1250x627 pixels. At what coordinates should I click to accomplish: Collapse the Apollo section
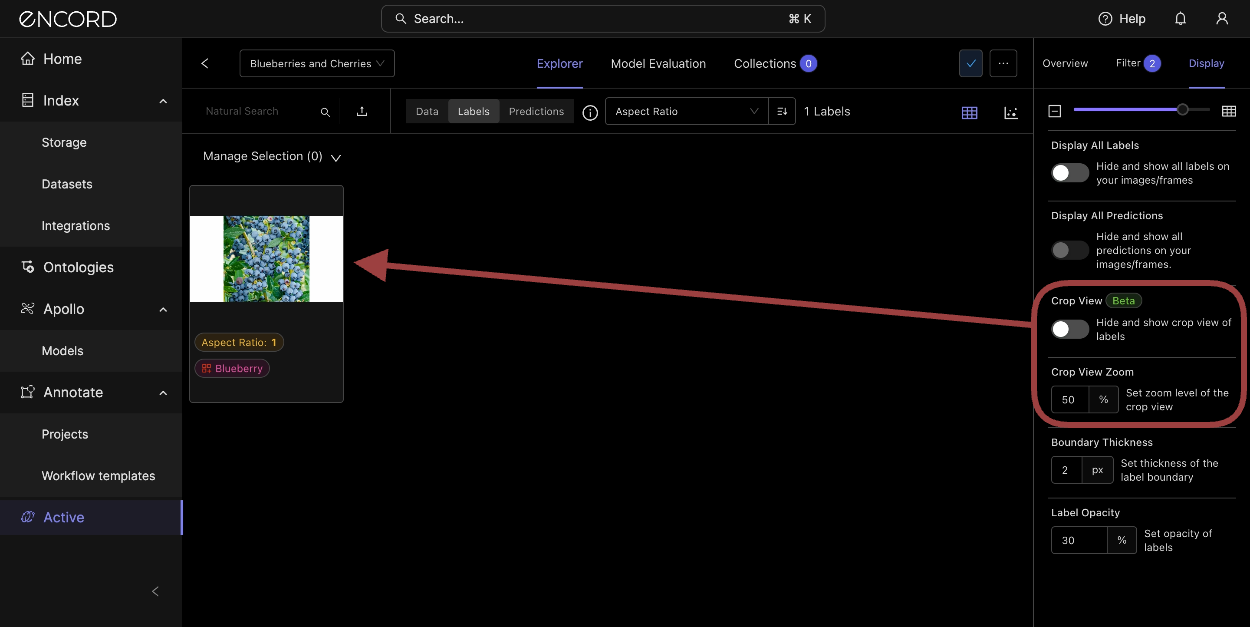pyautogui.click(x=163, y=309)
